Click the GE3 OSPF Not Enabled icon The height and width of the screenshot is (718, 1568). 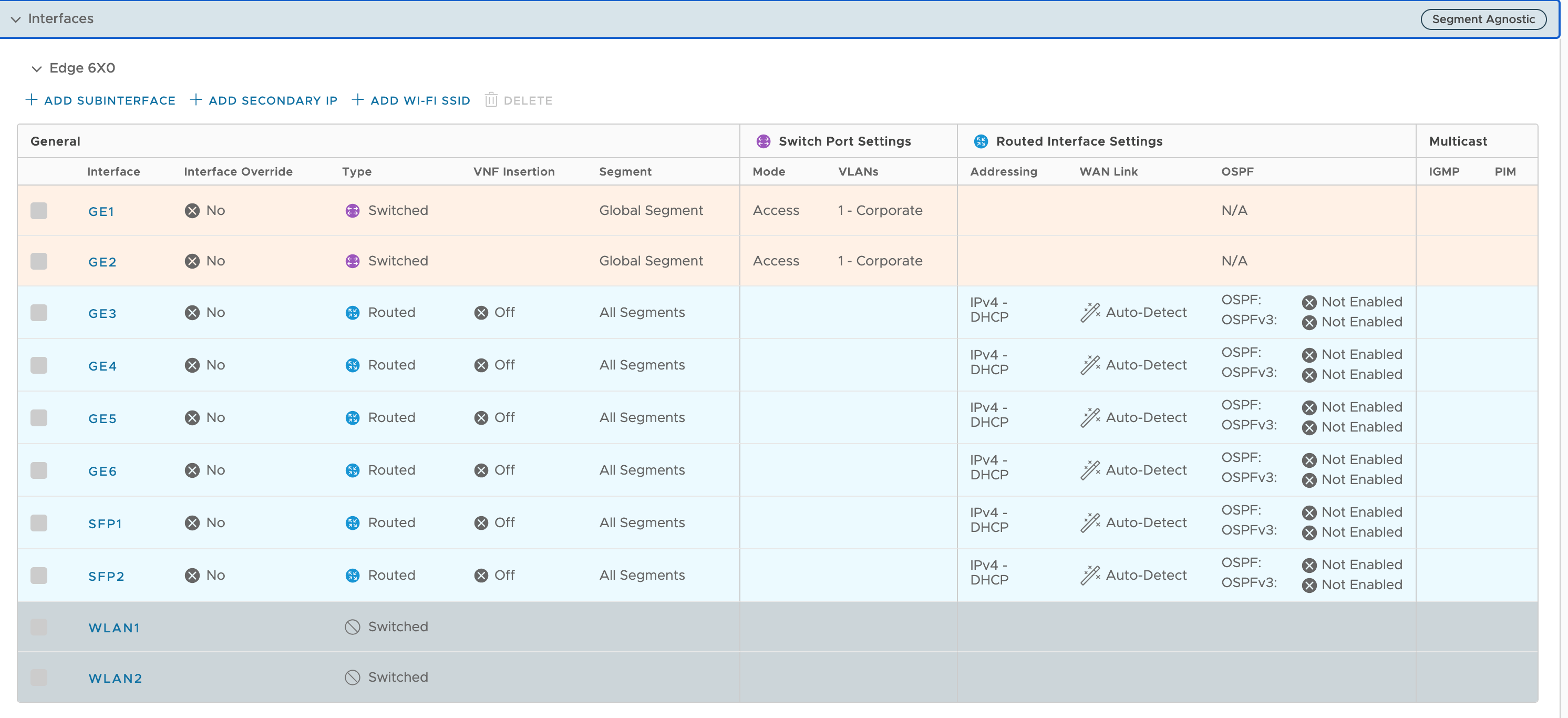click(1309, 303)
